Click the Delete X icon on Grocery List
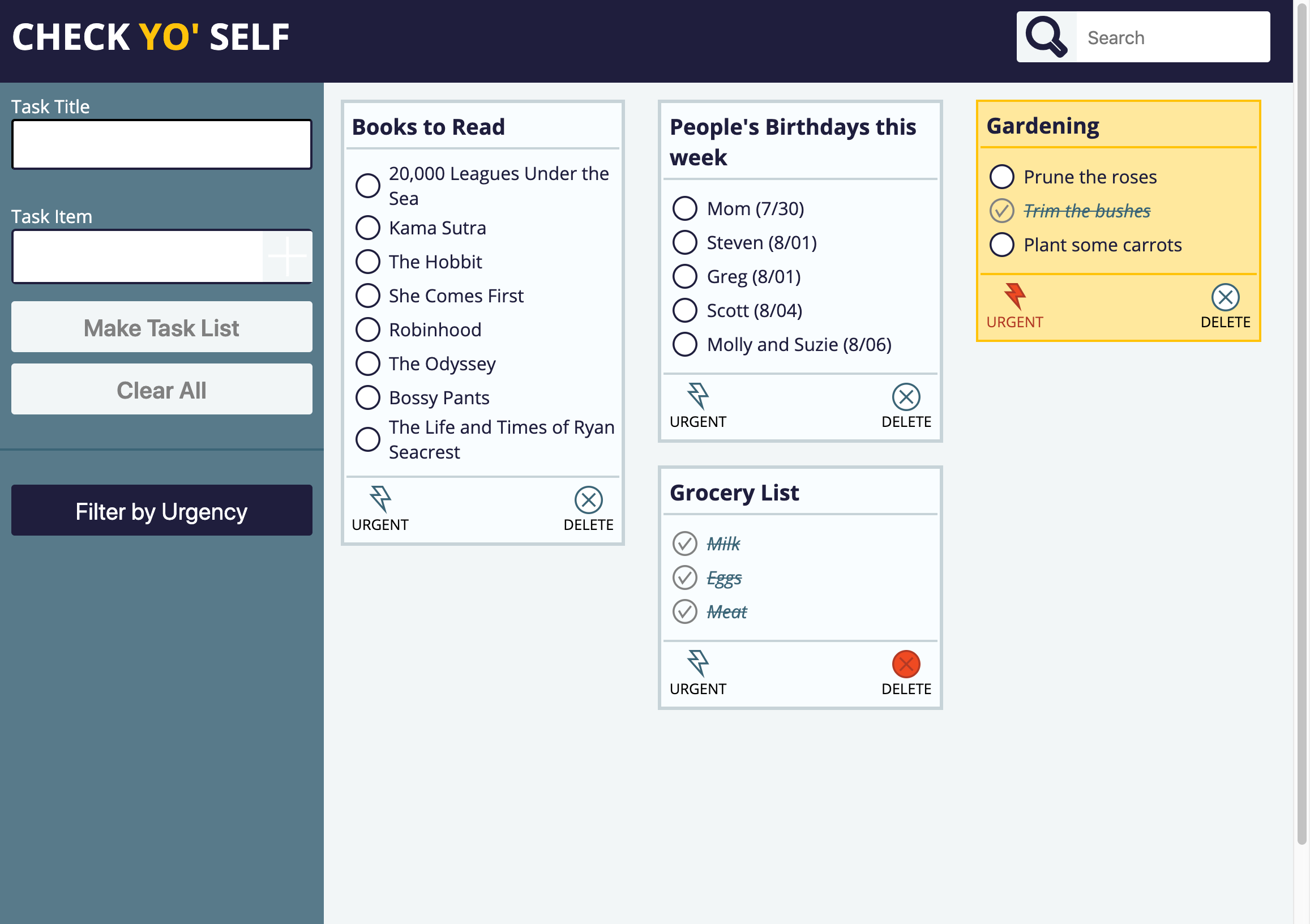 coord(906,663)
